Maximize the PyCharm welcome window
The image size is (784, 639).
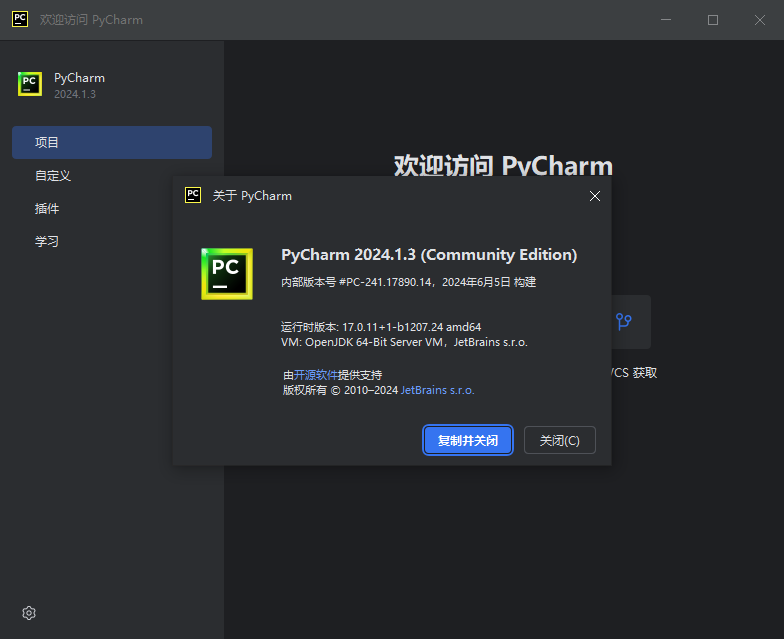[x=713, y=20]
